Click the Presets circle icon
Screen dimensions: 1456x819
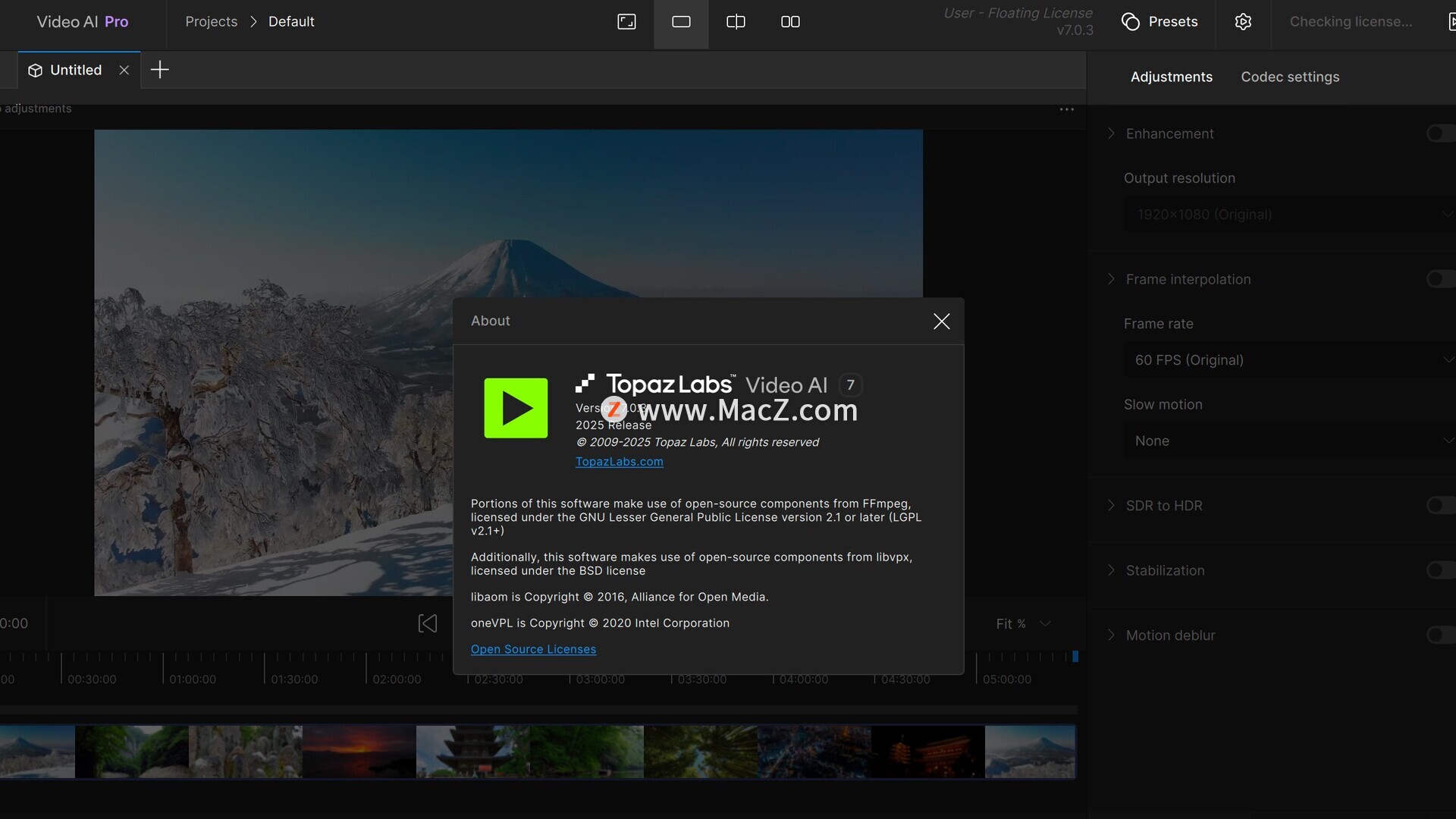(x=1131, y=22)
